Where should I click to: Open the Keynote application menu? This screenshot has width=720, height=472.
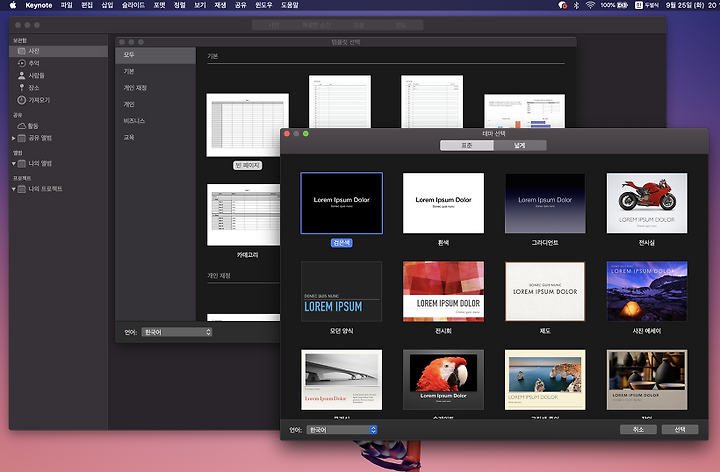click(39, 5)
